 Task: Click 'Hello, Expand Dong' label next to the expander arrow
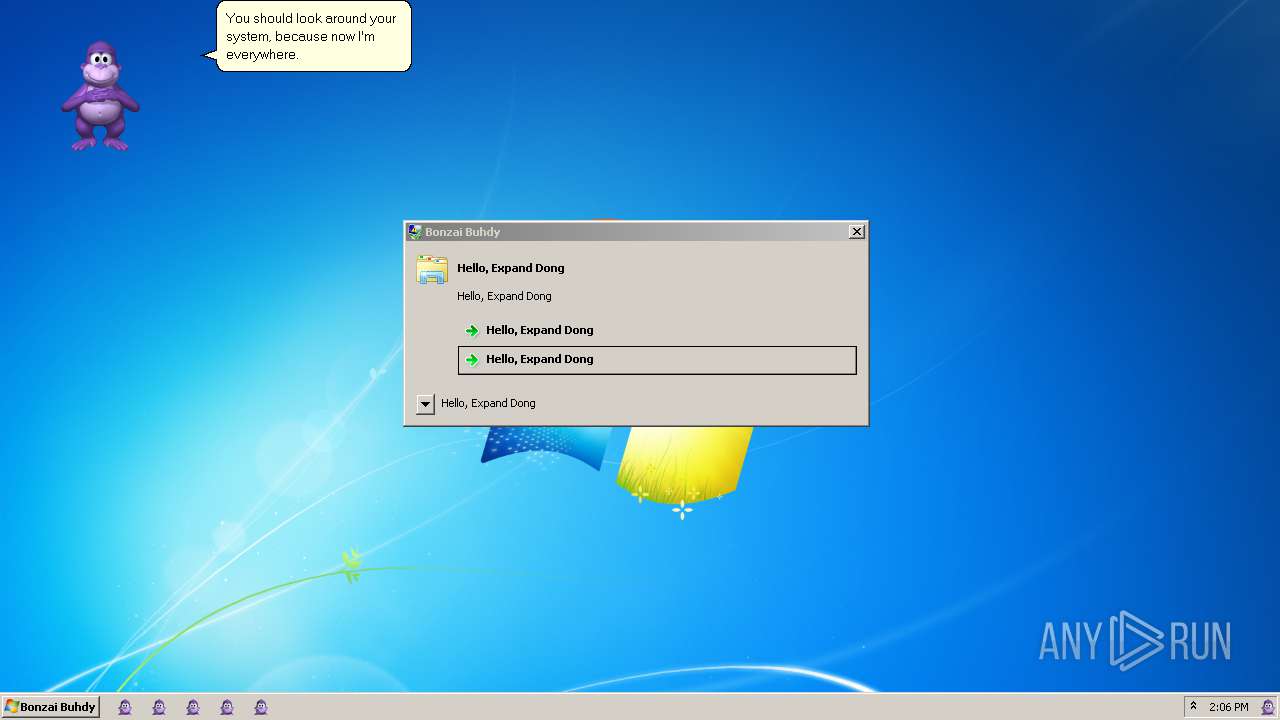[488, 403]
